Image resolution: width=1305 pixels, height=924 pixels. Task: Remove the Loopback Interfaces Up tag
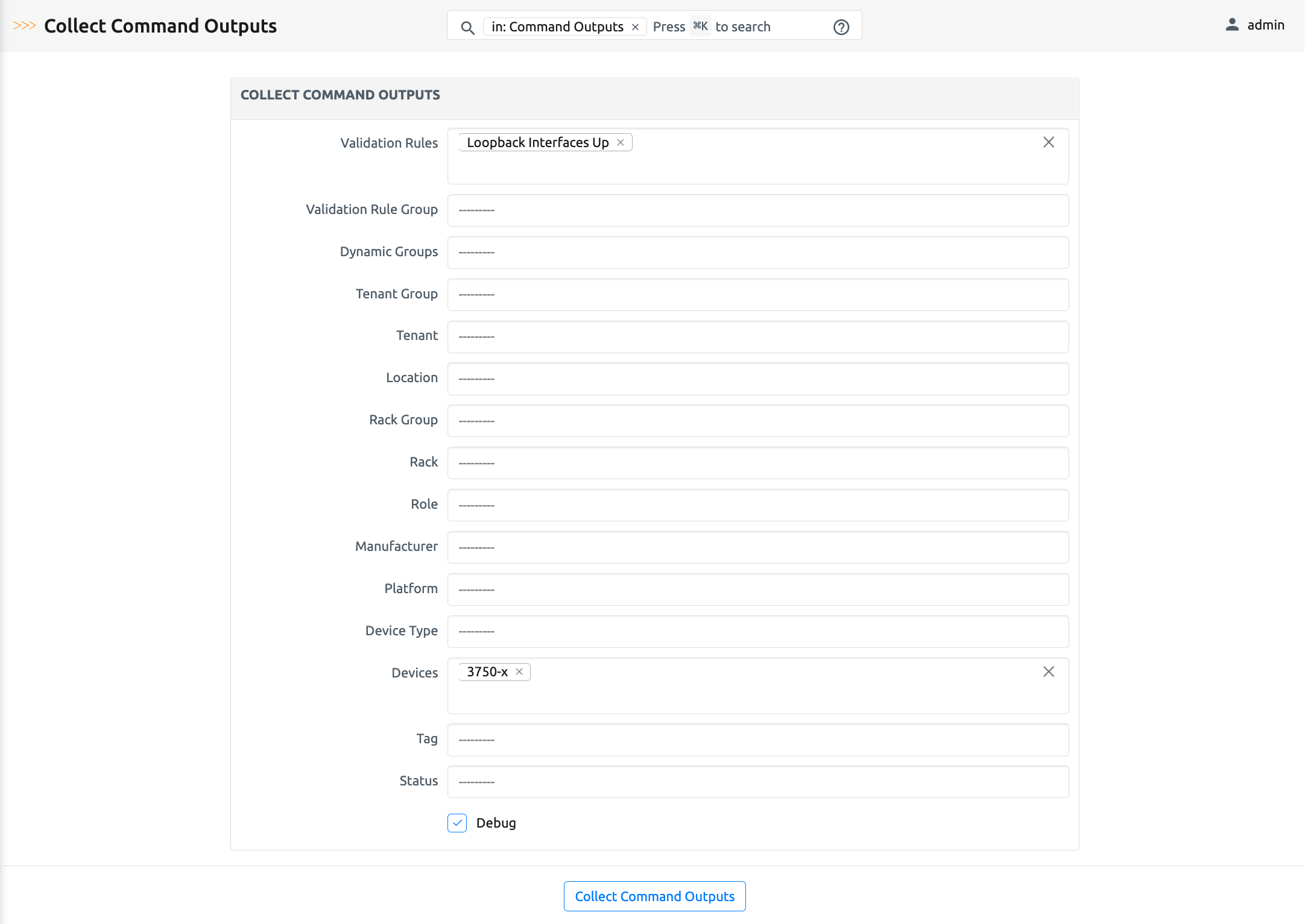(620, 142)
